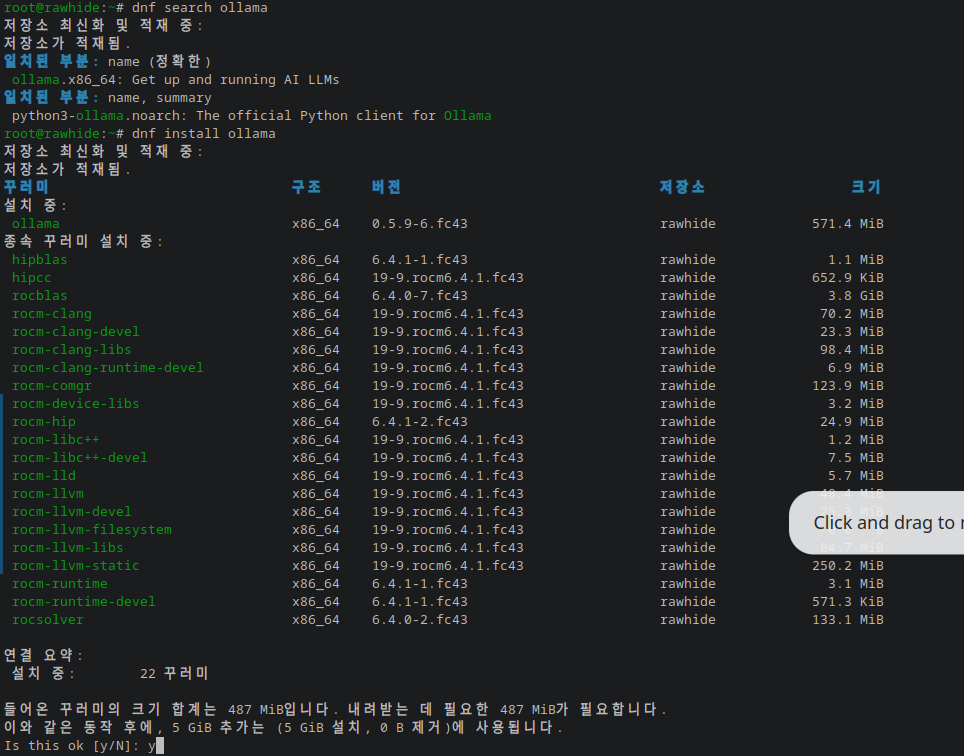
Task: Click the hipblas size "1.1 MiB"
Action: click(x=856, y=259)
